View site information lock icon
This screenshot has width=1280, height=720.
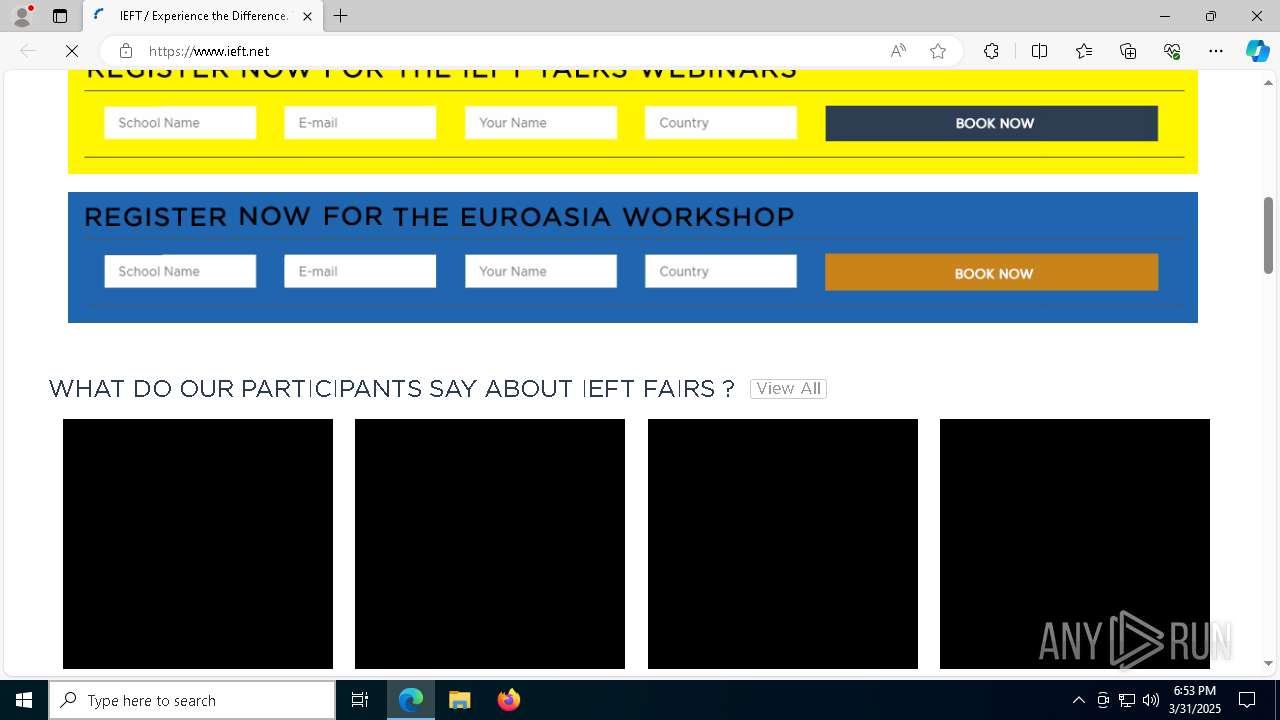click(x=126, y=51)
